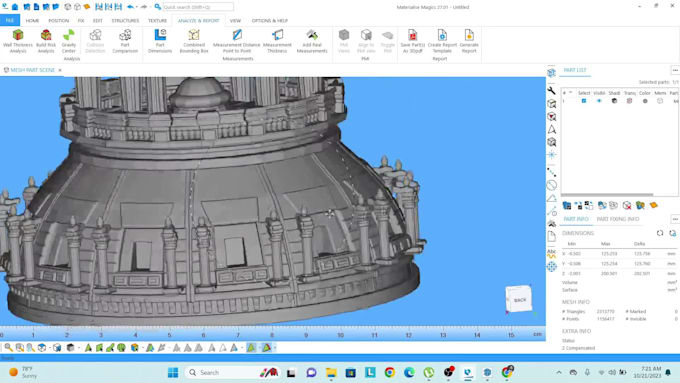680x383 pixels.
Task: Close the Mesh Part Scene tab
Action: [x=60, y=70]
